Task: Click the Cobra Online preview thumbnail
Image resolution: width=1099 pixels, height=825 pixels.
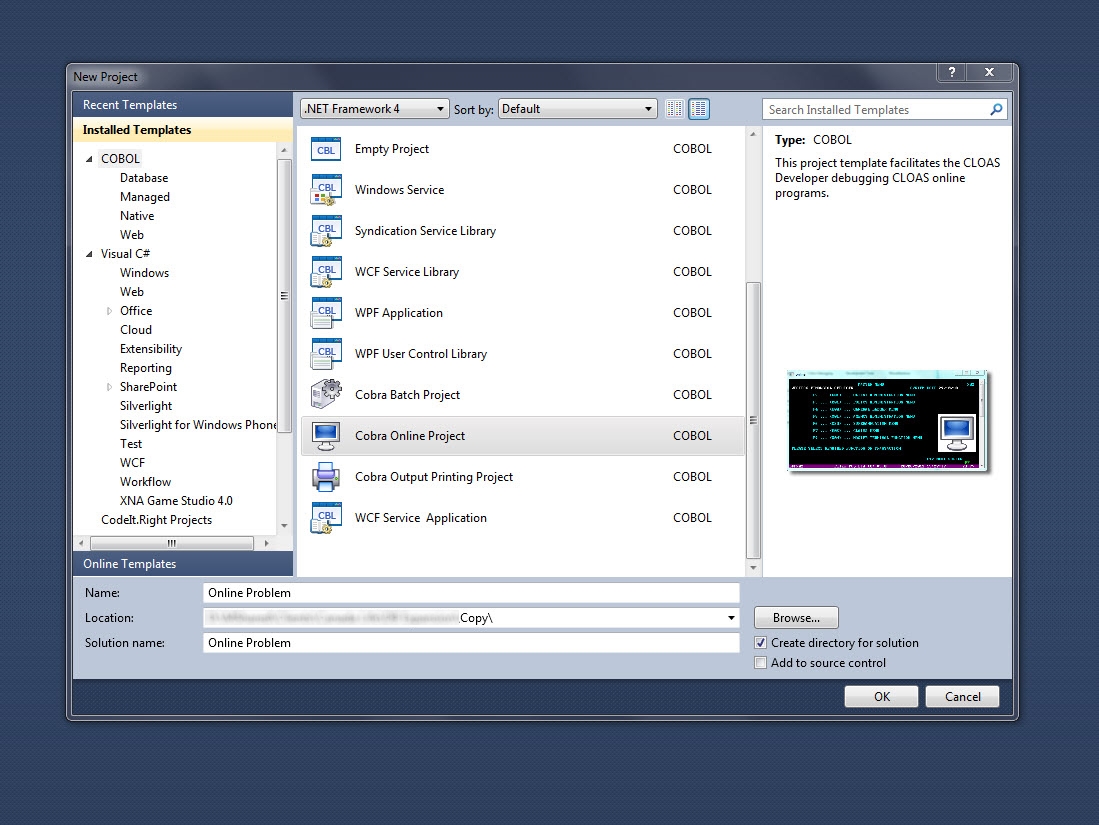Action: 887,420
